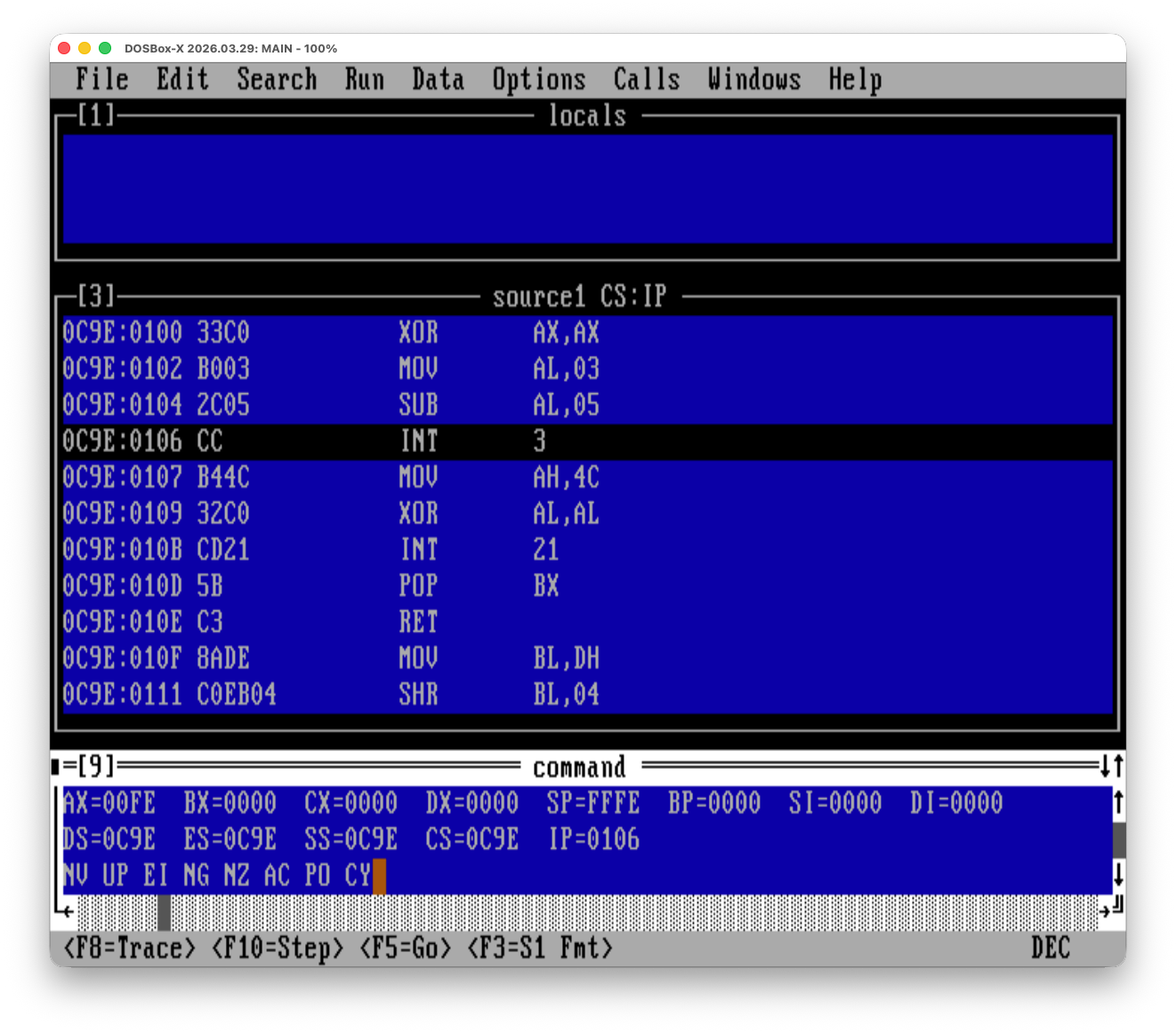The height and width of the screenshot is (1033, 1176).
Task: Select the MOV AH,4C line
Action: tap(587, 478)
